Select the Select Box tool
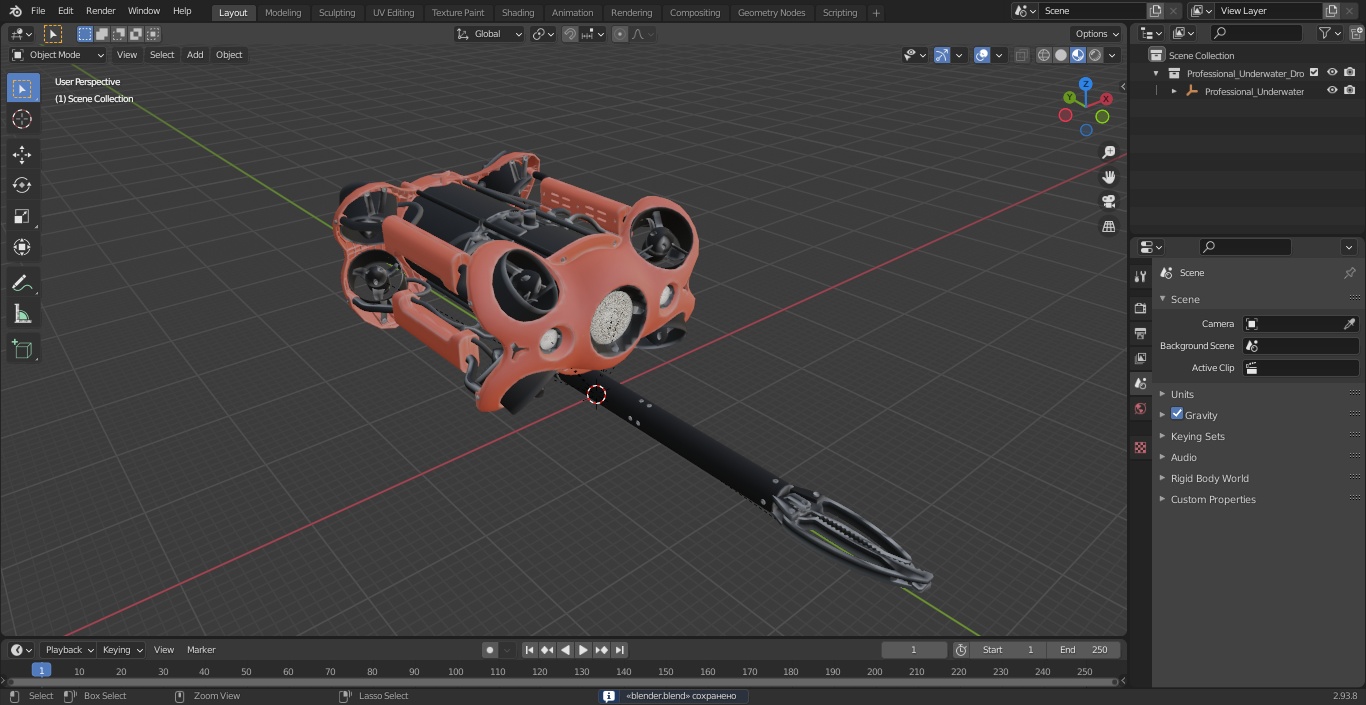The height and width of the screenshot is (705, 1366). coord(22,88)
